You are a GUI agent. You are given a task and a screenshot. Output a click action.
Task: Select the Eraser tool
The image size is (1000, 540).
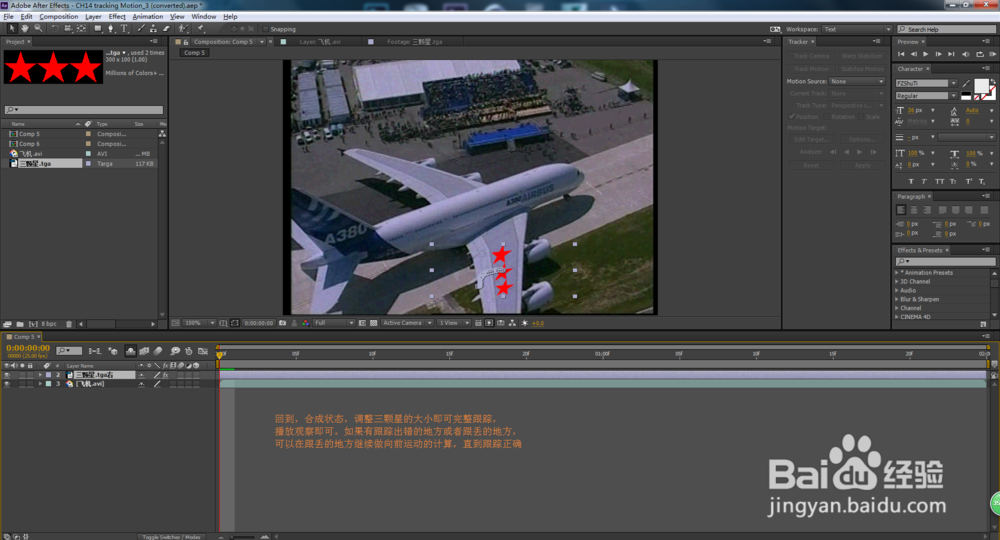[166, 29]
